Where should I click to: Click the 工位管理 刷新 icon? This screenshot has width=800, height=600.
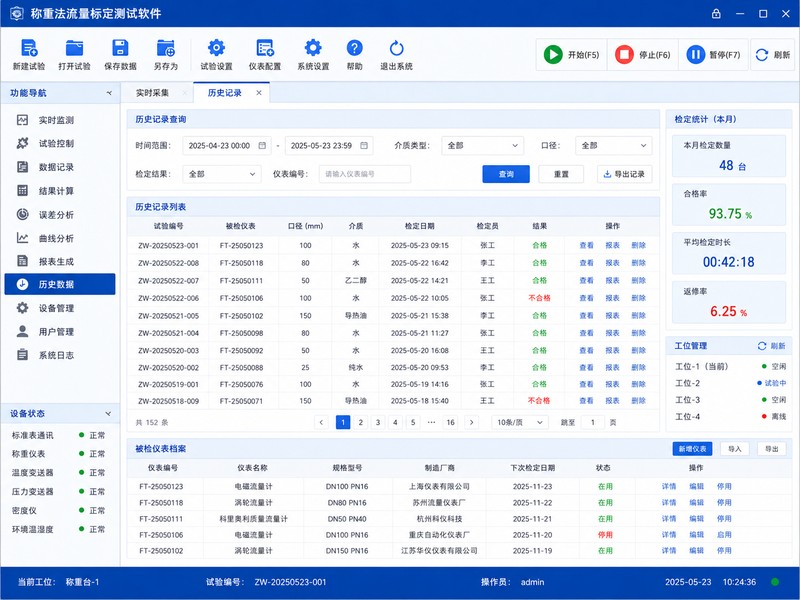762,346
